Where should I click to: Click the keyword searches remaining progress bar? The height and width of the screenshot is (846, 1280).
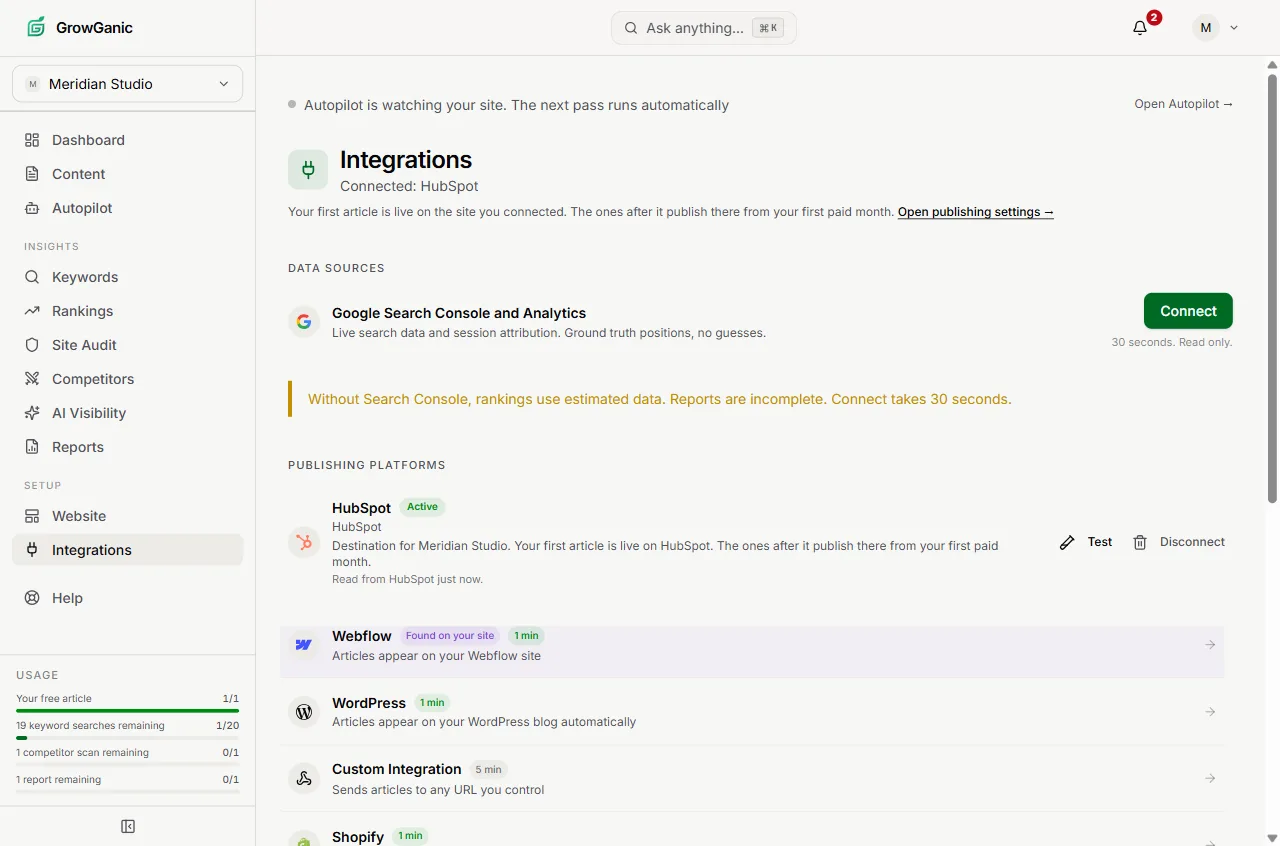point(127,738)
